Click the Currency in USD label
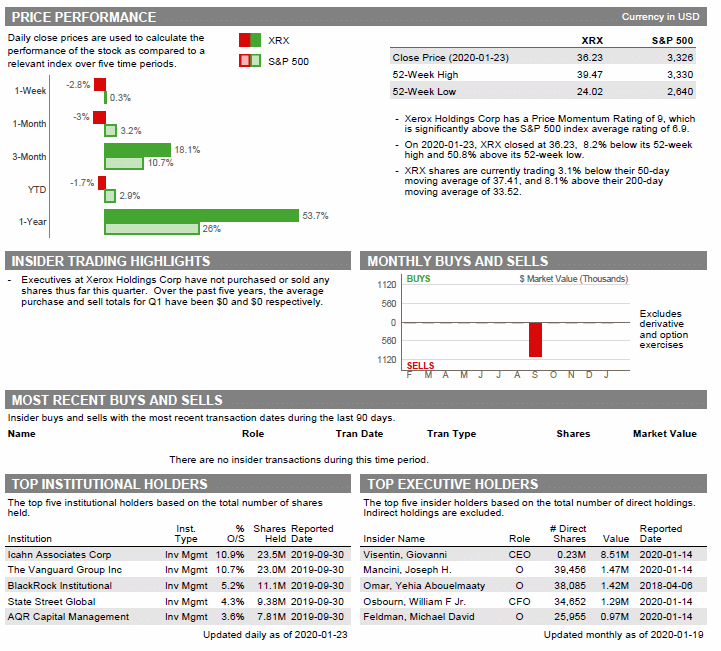 pyautogui.click(x=660, y=17)
